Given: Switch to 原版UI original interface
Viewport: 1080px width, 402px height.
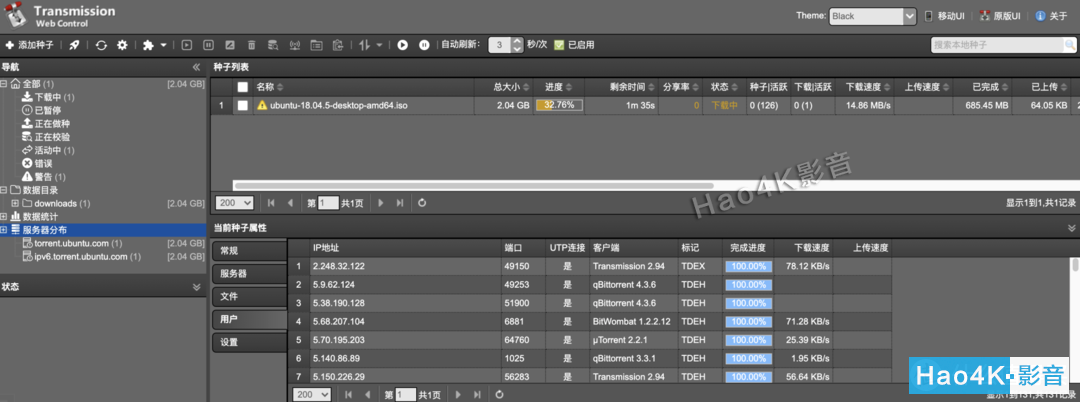Looking at the screenshot, I should (x=999, y=16).
